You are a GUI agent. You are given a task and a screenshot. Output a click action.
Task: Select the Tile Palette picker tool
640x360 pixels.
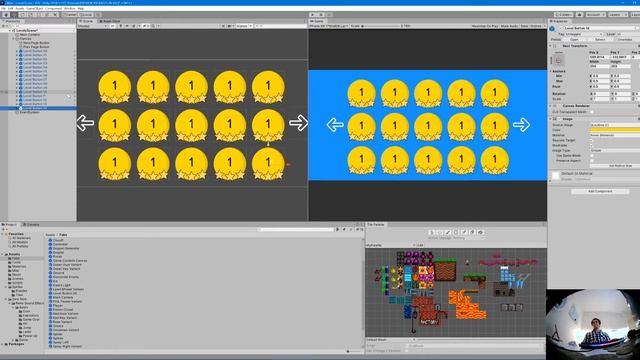464,232
